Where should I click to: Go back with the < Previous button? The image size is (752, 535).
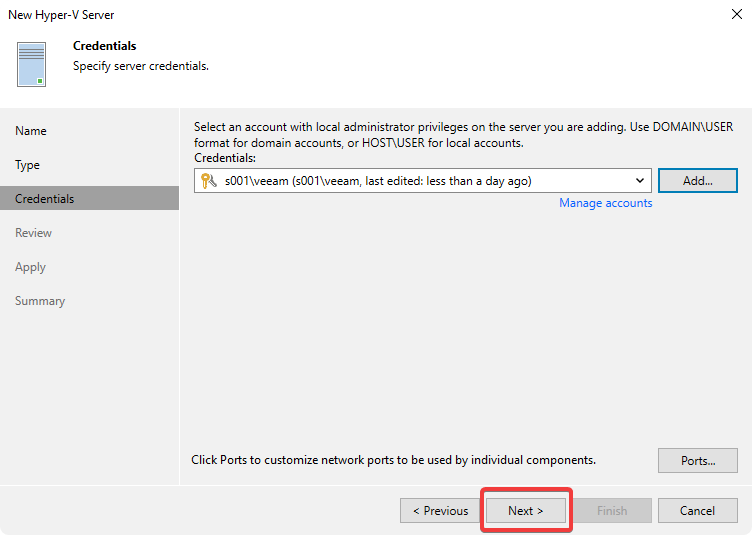pos(440,511)
